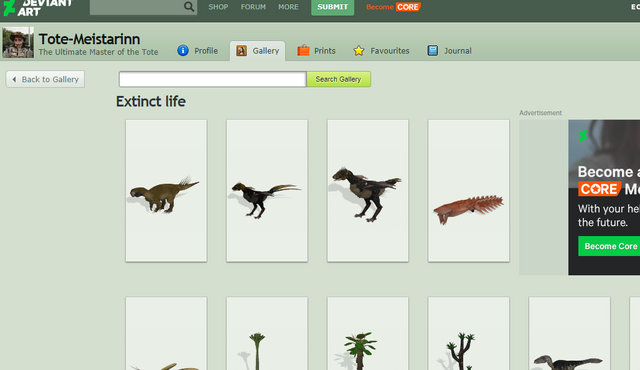Click the Journal book icon
The image size is (640, 370).
(433, 51)
